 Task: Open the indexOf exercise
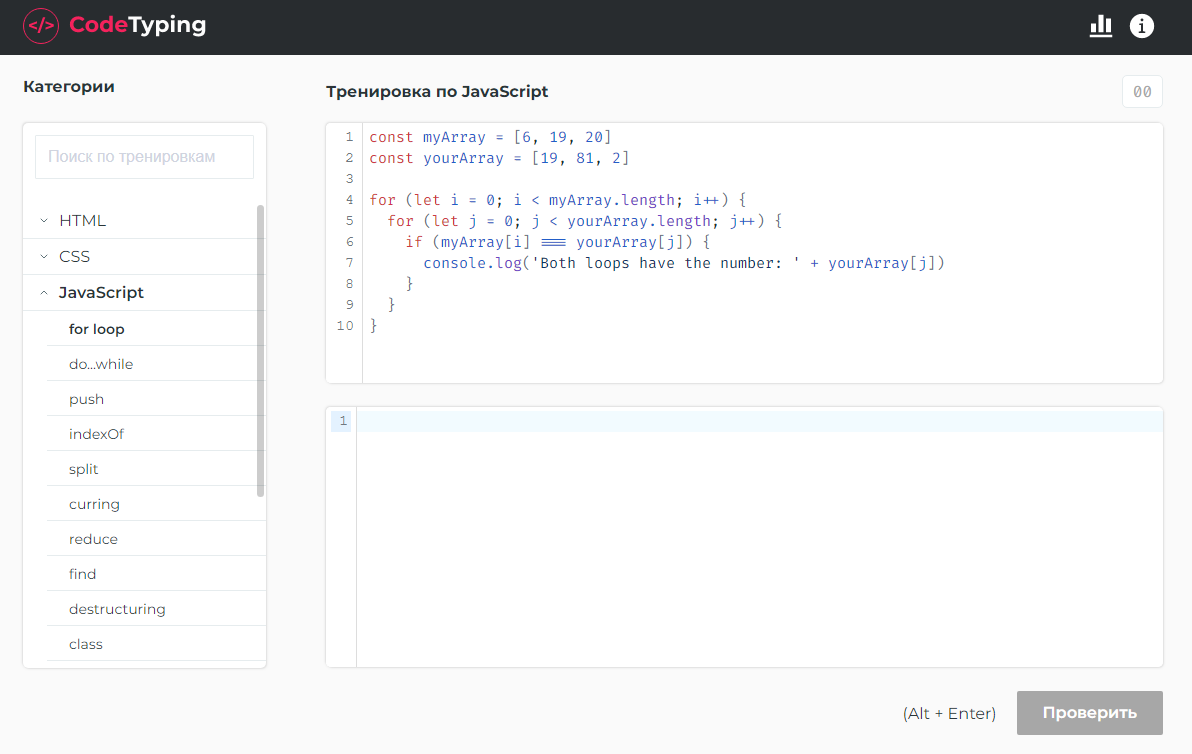pyautogui.click(x=98, y=433)
